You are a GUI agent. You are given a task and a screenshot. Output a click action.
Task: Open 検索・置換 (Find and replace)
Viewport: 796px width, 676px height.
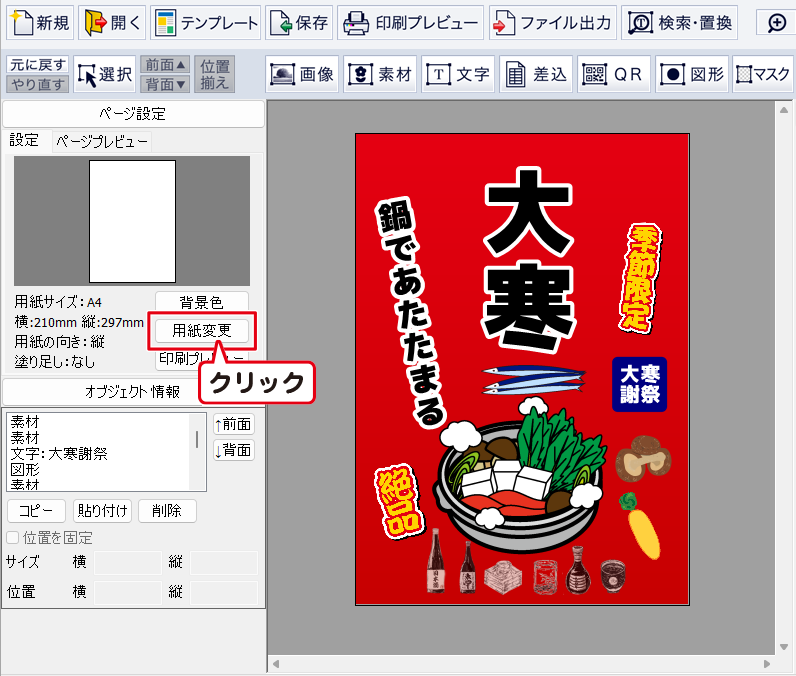pos(682,22)
